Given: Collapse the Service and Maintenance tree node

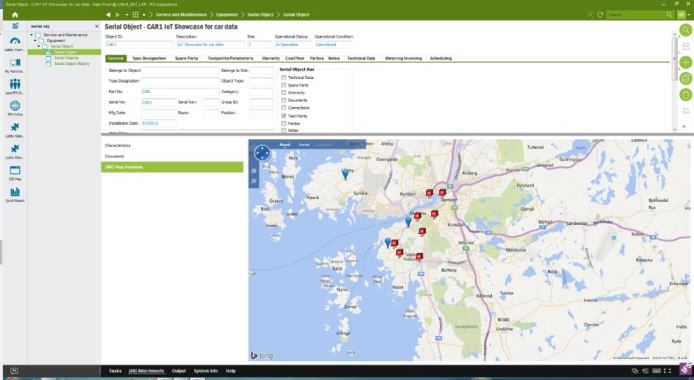Looking at the screenshot, I should point(32,35).
